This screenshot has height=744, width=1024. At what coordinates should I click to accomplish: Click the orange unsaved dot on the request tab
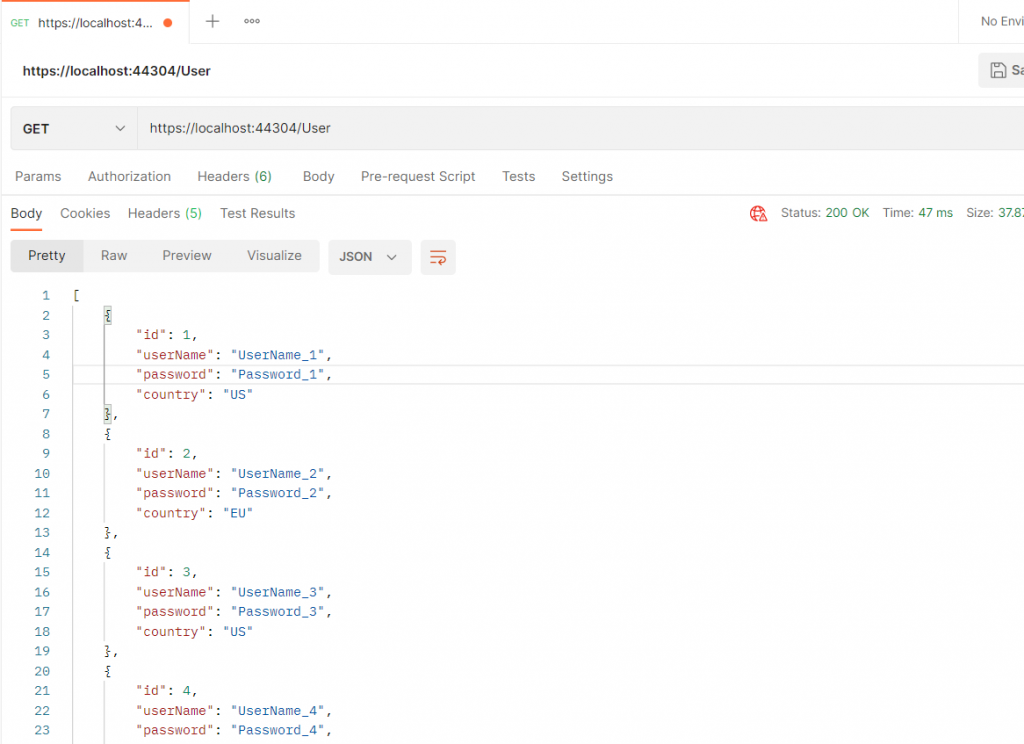point(167,22)
